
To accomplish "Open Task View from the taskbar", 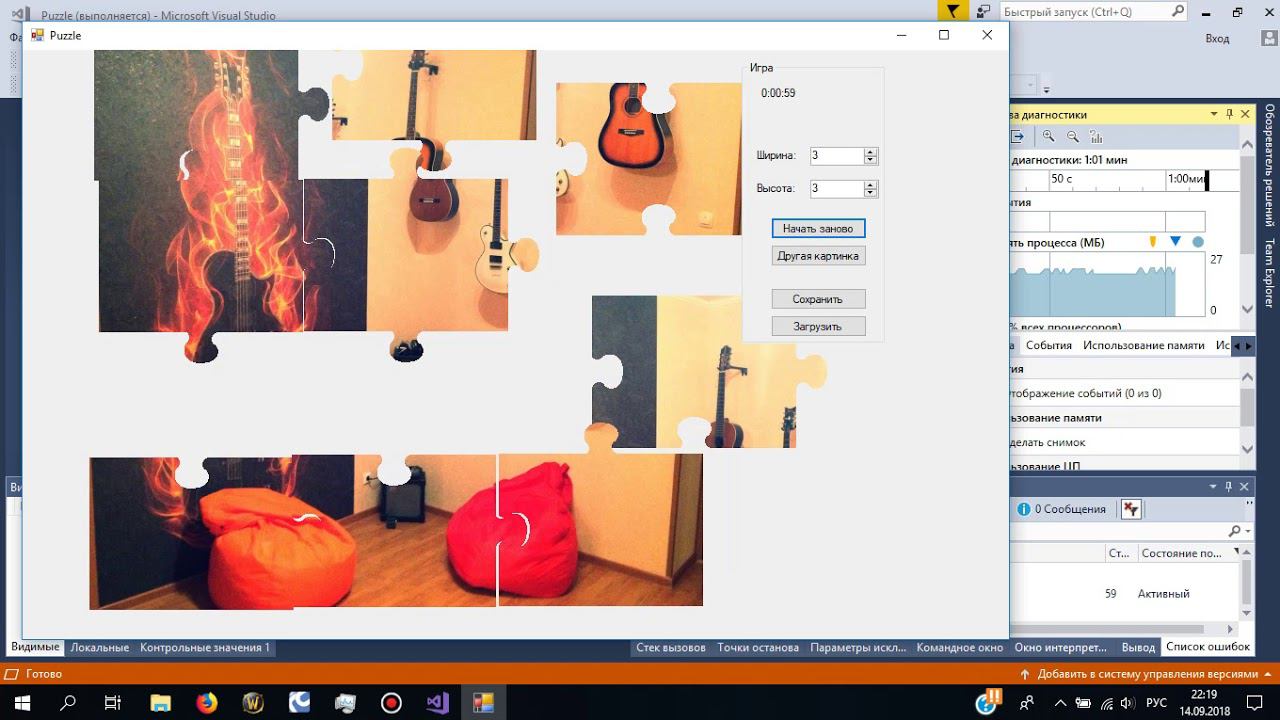I will coord(113,703).
